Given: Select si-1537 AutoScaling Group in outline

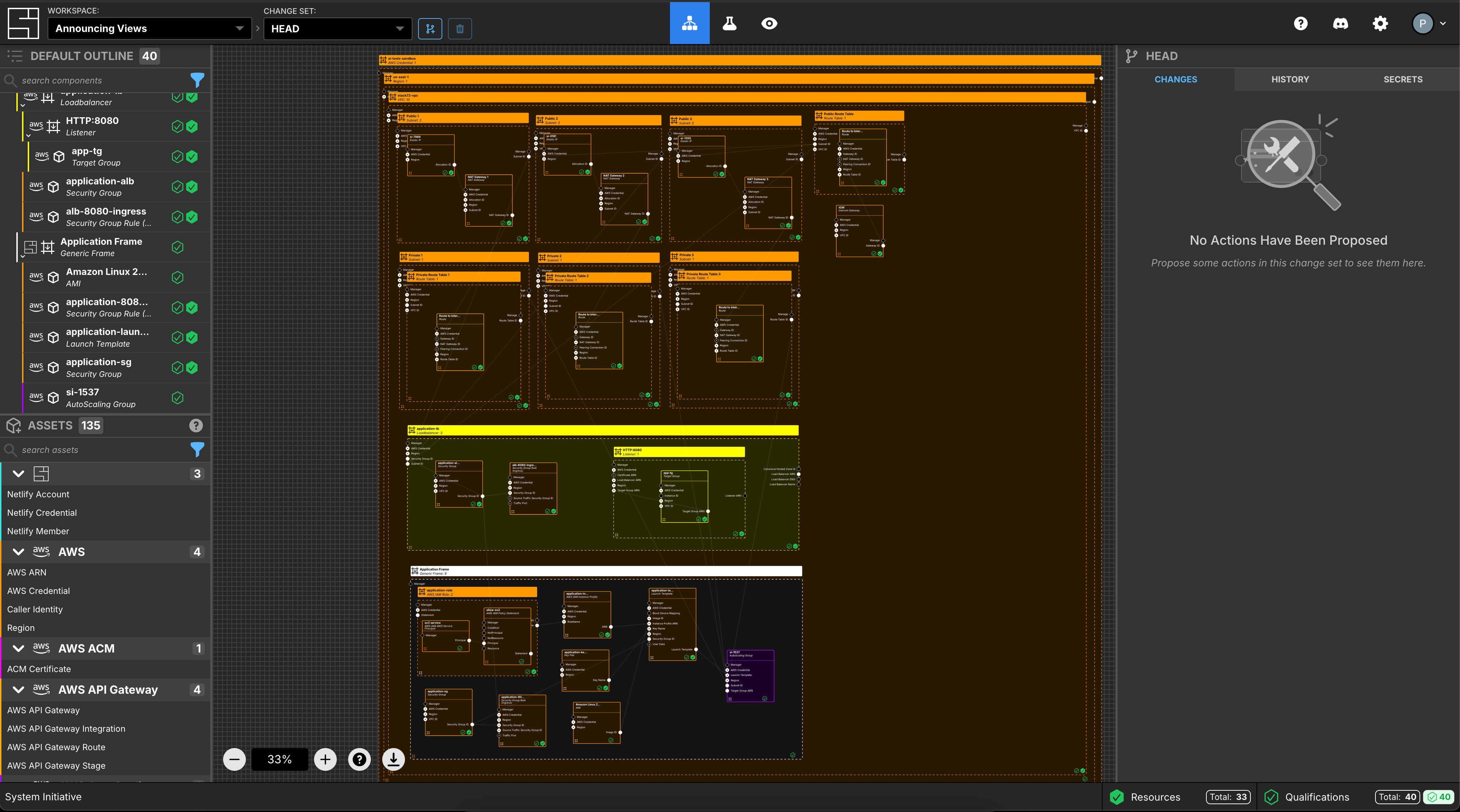Looking at the screenshot, I should tap(116, 398).
